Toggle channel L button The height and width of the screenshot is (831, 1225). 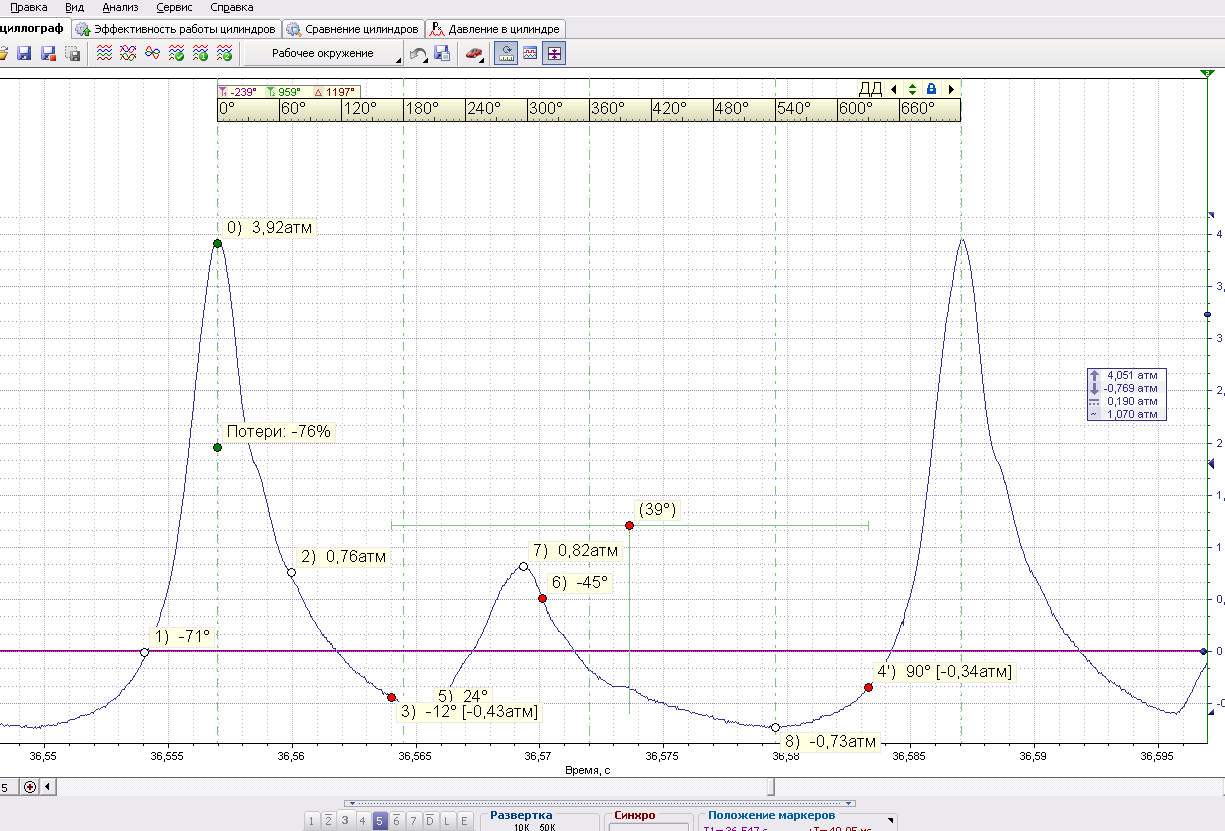[x=447, y=821]
